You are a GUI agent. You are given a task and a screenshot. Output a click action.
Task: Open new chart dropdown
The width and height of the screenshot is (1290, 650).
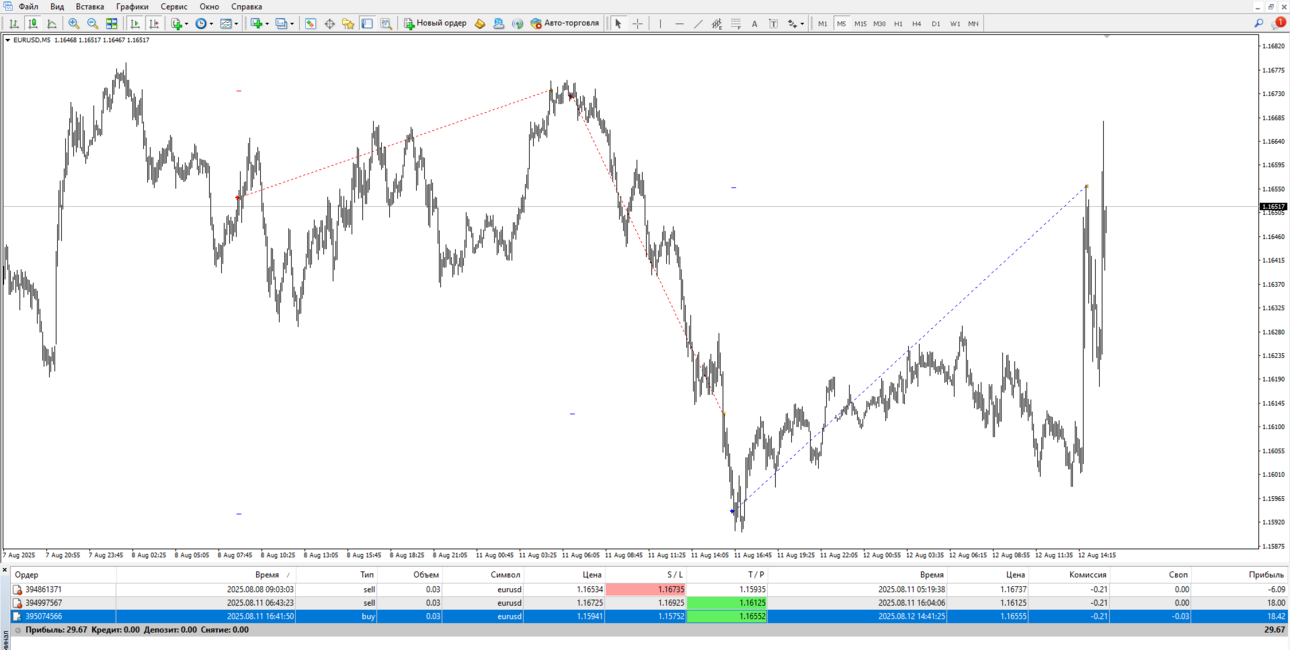260,23
